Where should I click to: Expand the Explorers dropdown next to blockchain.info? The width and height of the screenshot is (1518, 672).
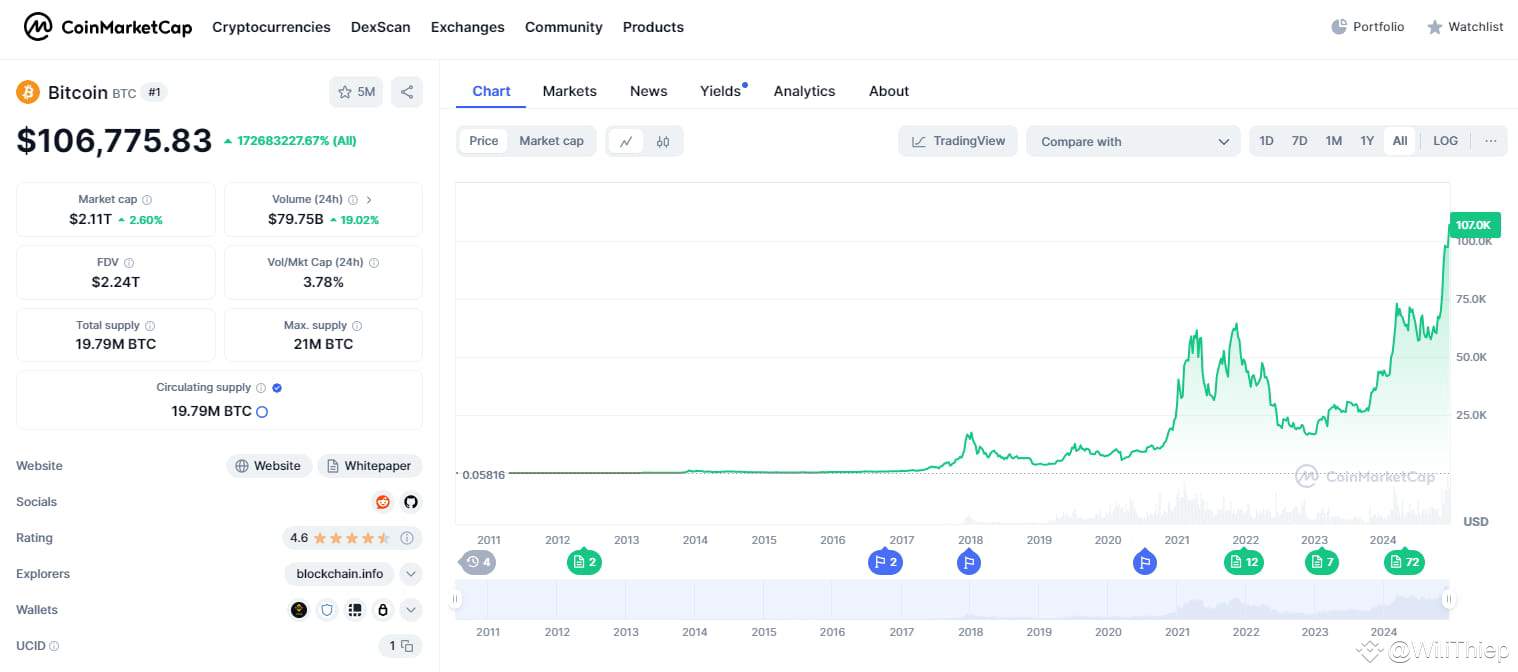(410, 574)
